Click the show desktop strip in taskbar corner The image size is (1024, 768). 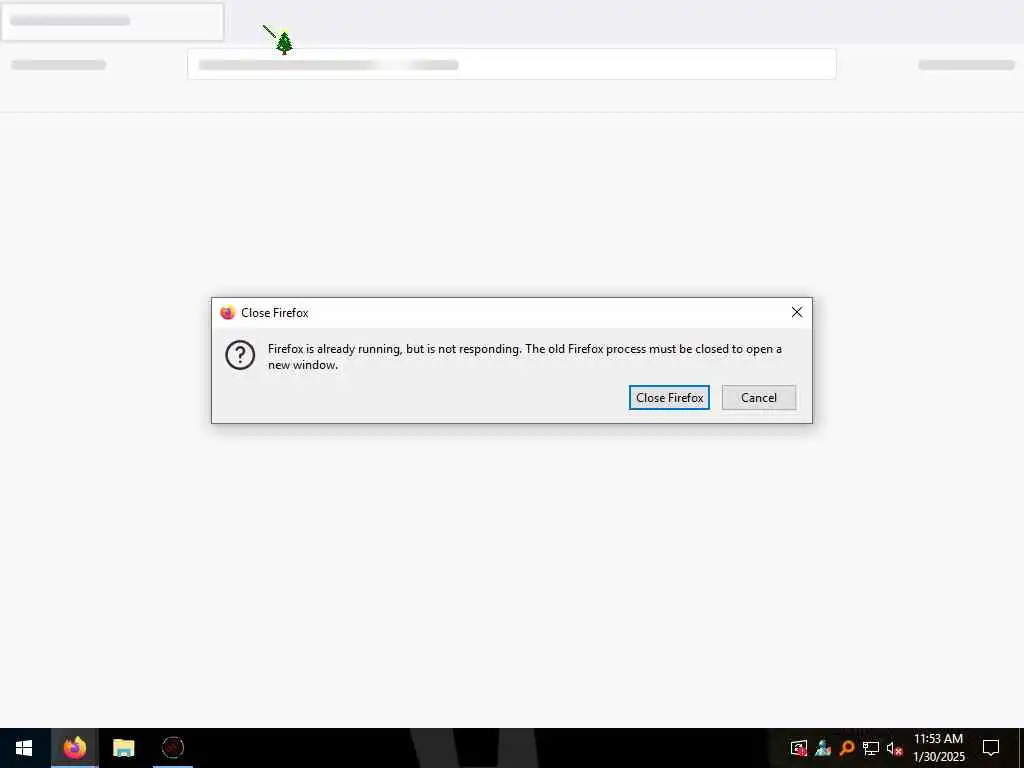1021,748
